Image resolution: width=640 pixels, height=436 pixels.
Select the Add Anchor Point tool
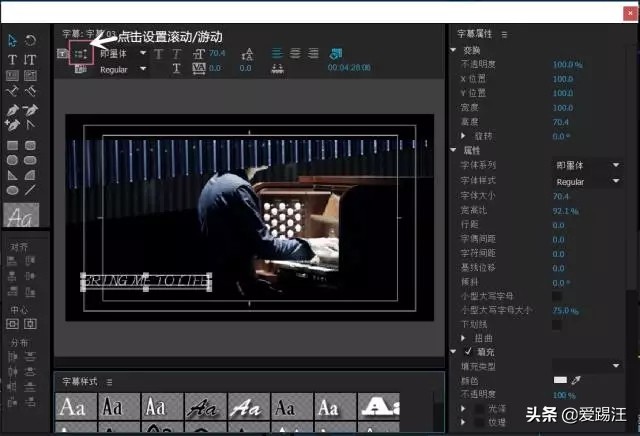point(12,125)
